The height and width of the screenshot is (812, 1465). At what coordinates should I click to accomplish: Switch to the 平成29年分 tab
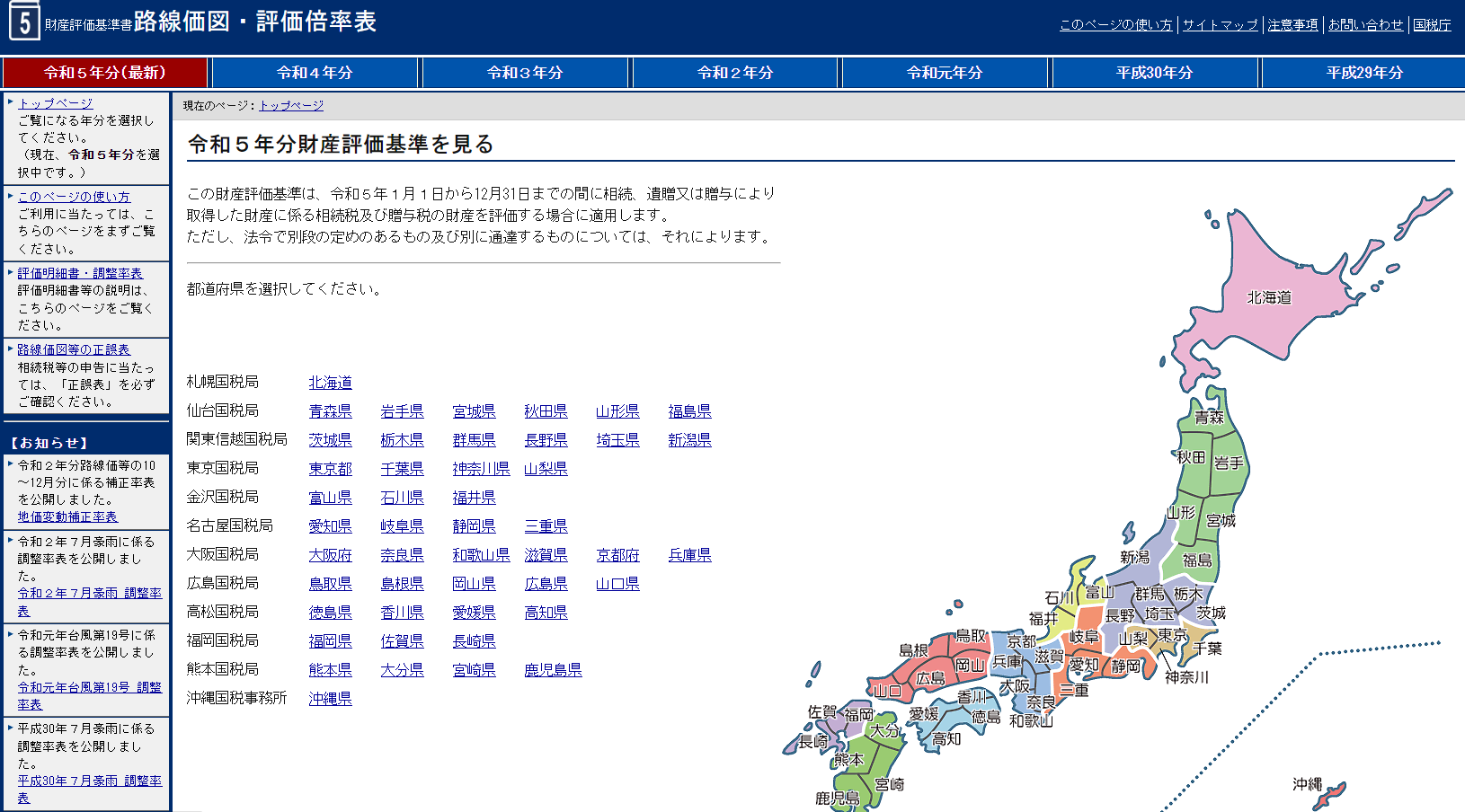[x=1364, y=73]
